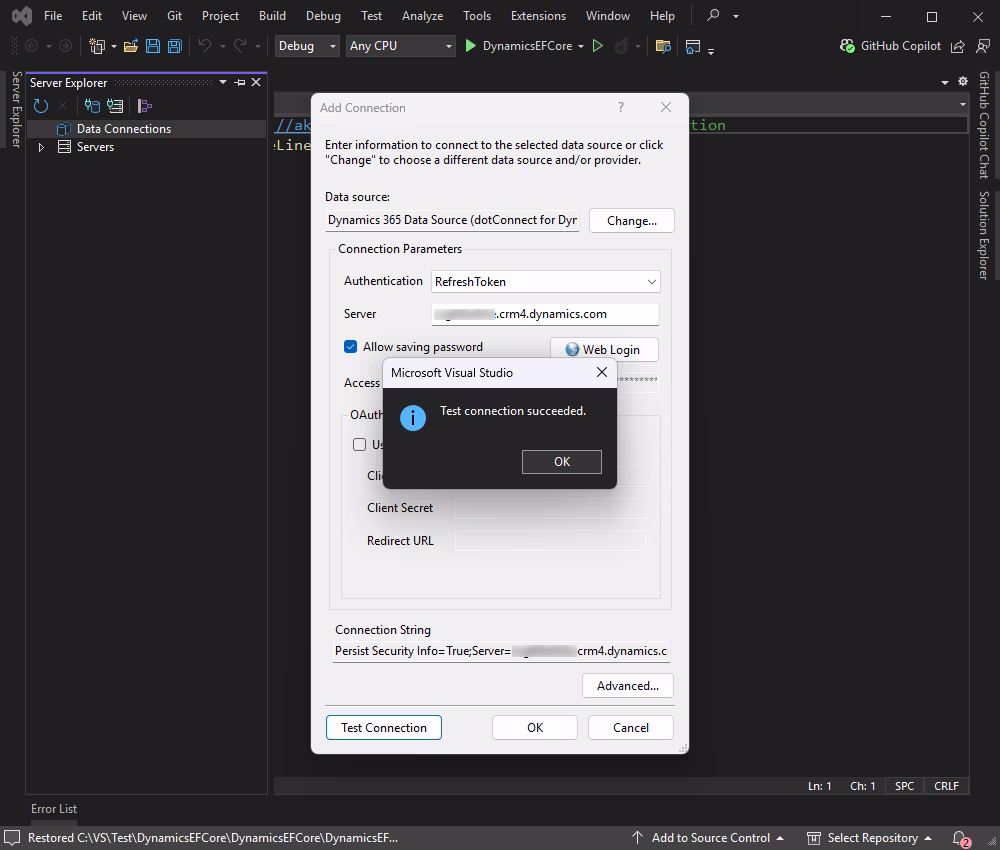This screenshot has width=1000, height=850.
Task: Open the Authentication dropdown showing RefreshToken
Action: point(545,282)
